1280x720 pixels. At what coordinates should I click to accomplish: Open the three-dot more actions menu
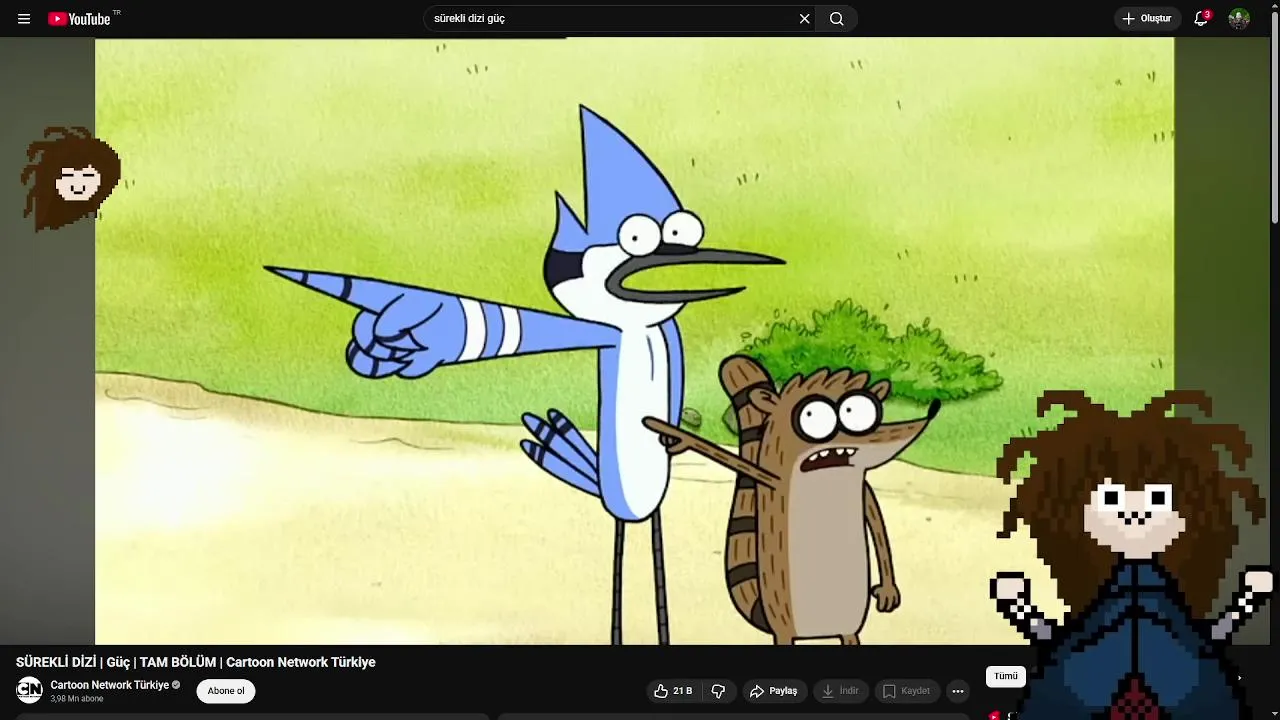pyautogui.click(x=958, y=691)
